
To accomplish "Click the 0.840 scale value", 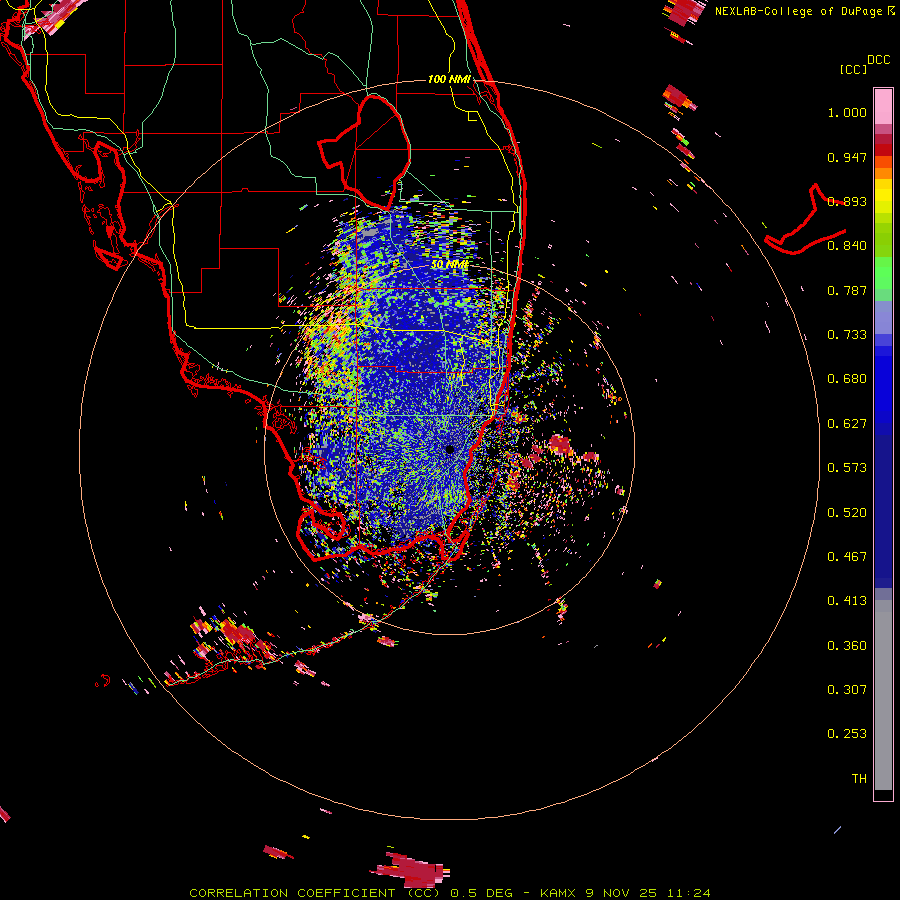I will [x=847, y=246].
